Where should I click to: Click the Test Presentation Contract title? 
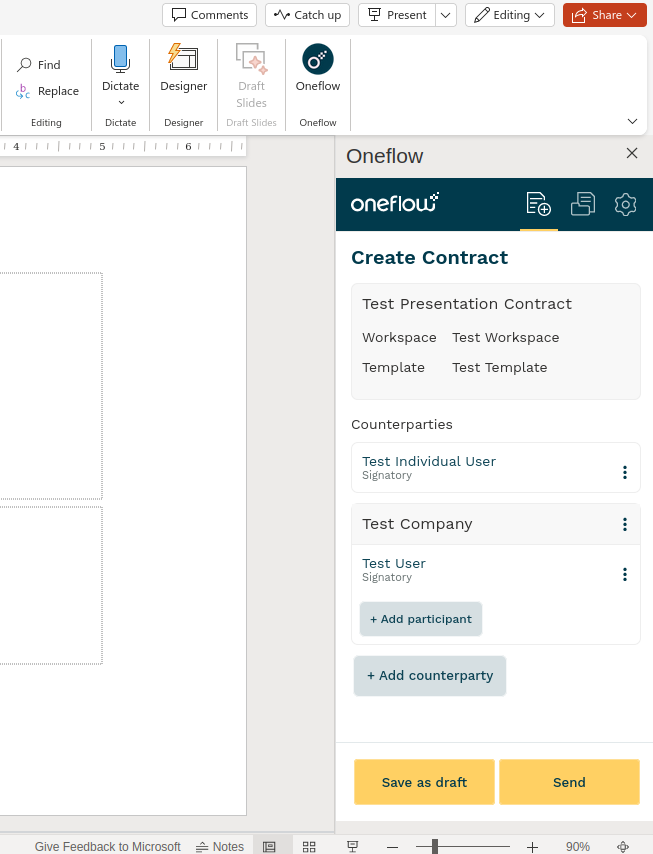467,304
